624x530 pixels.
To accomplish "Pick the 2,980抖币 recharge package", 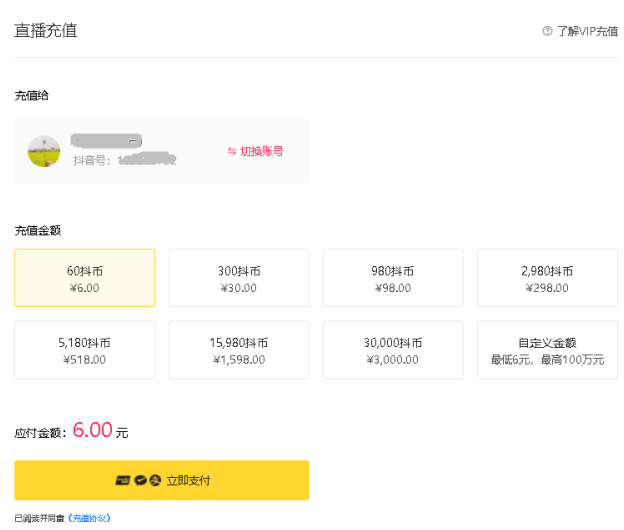I will (547, 278).
